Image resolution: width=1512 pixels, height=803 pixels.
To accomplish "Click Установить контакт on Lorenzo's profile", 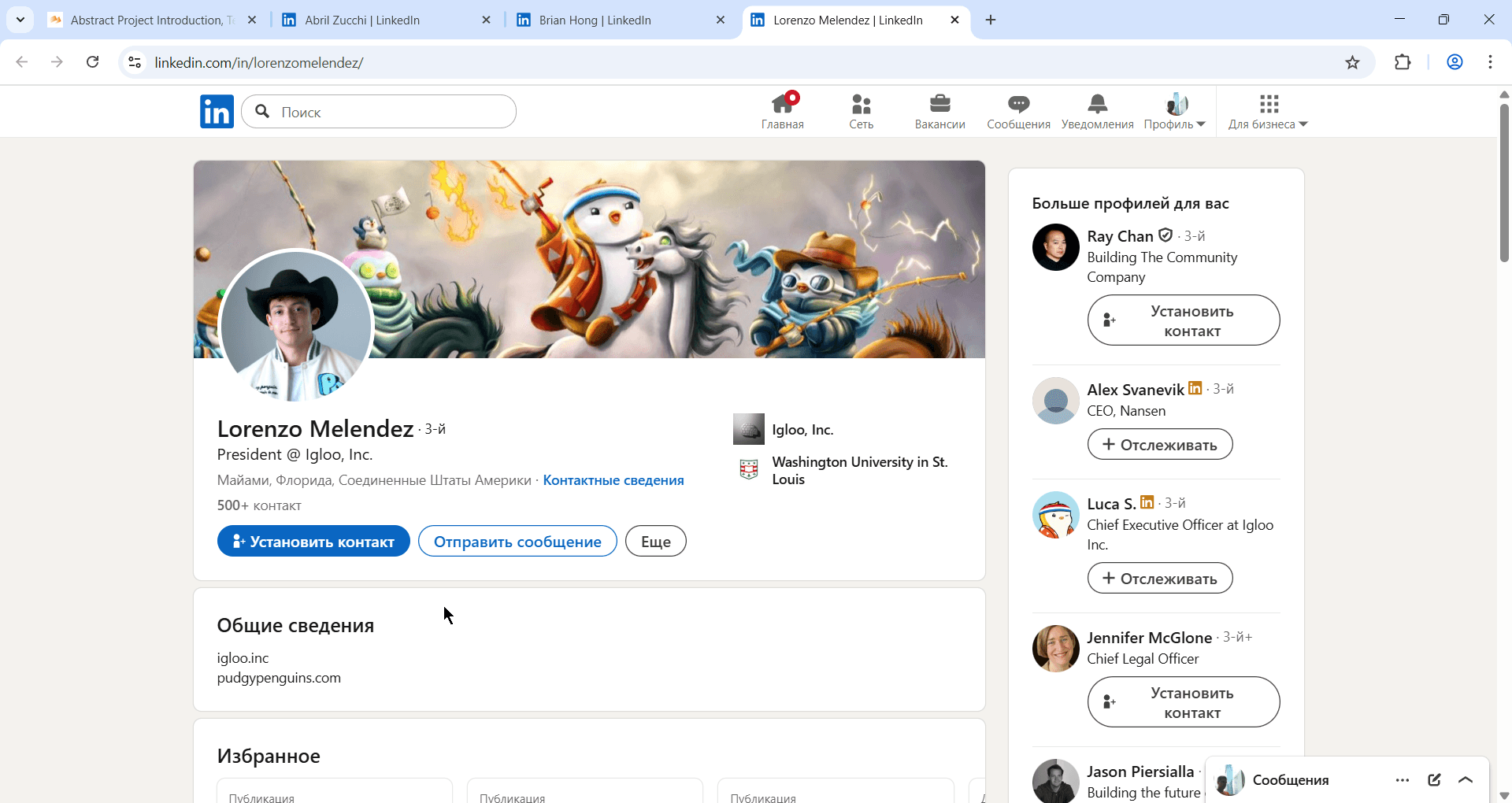I will pyautogui.click(x=313, y=541).
